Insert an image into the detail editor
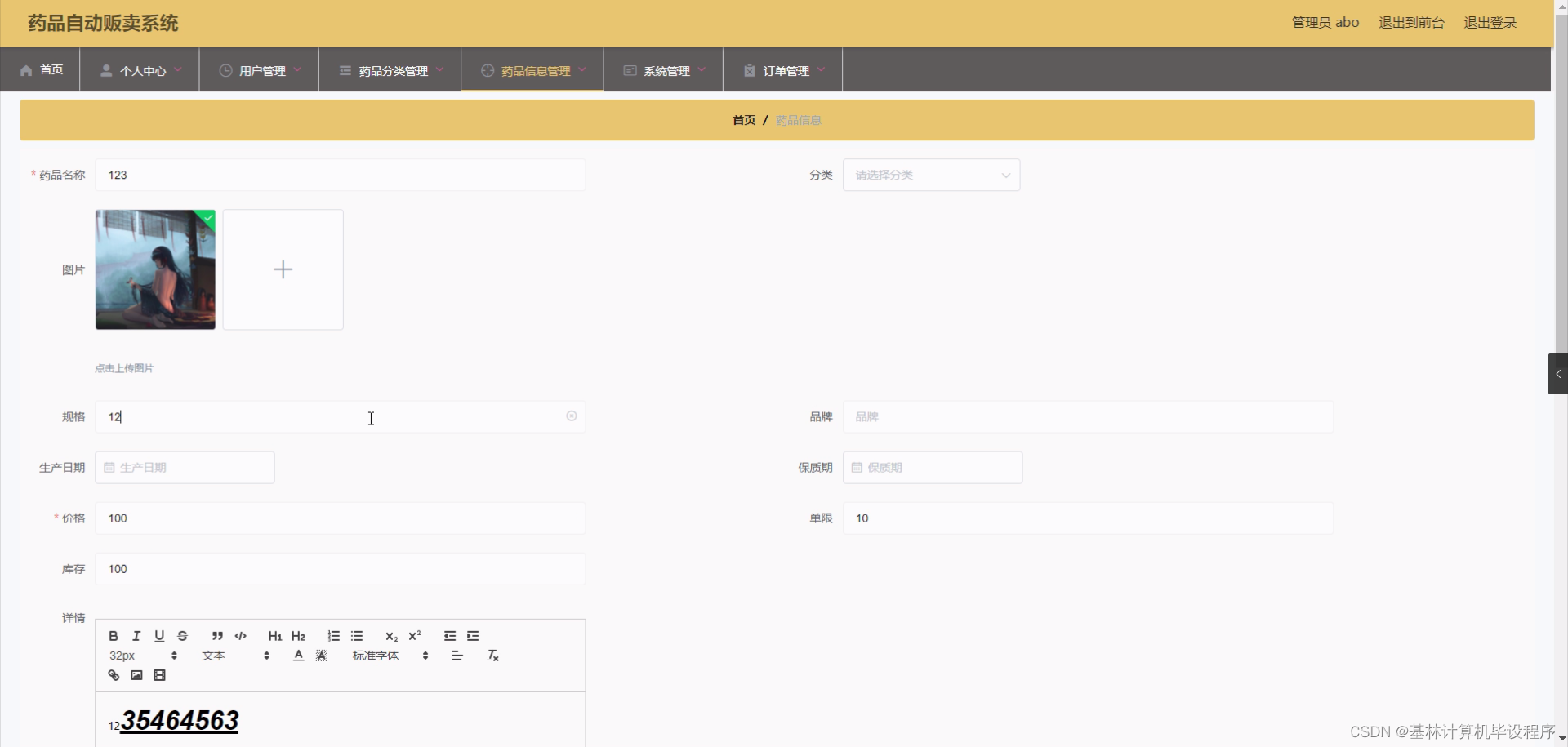The image size is (1568, 747). click(136, 675)
